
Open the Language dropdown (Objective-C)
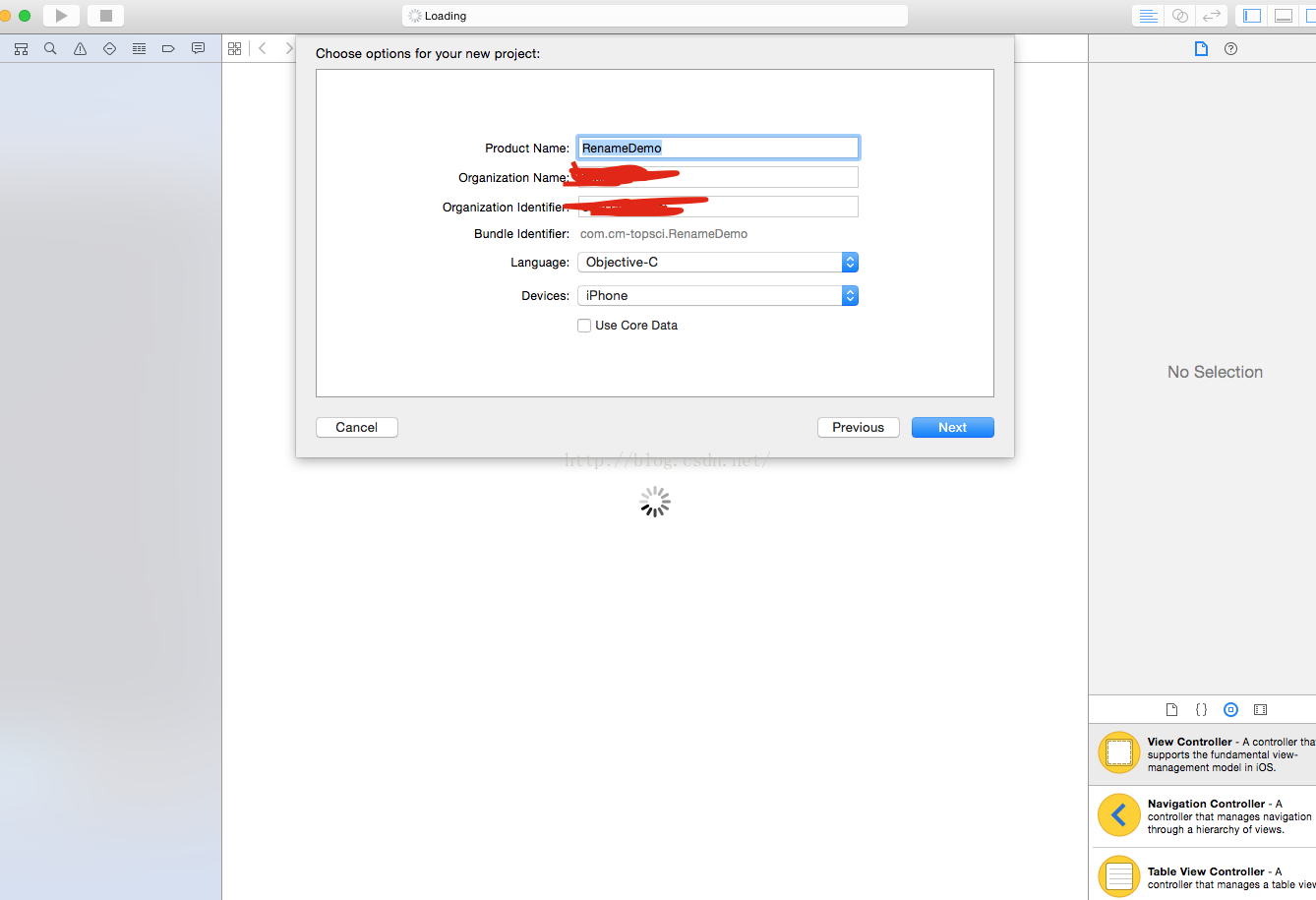coord(718,262)
